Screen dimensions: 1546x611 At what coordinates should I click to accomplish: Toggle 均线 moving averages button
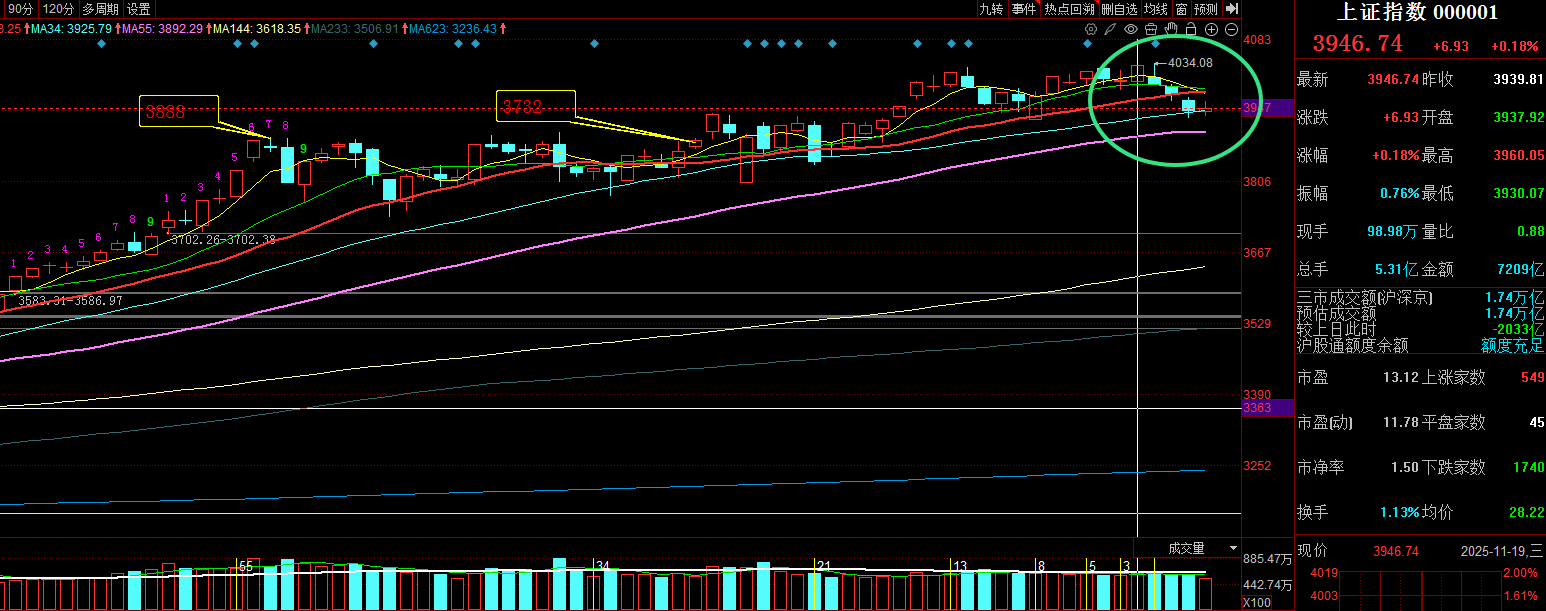pos(1156,9)
